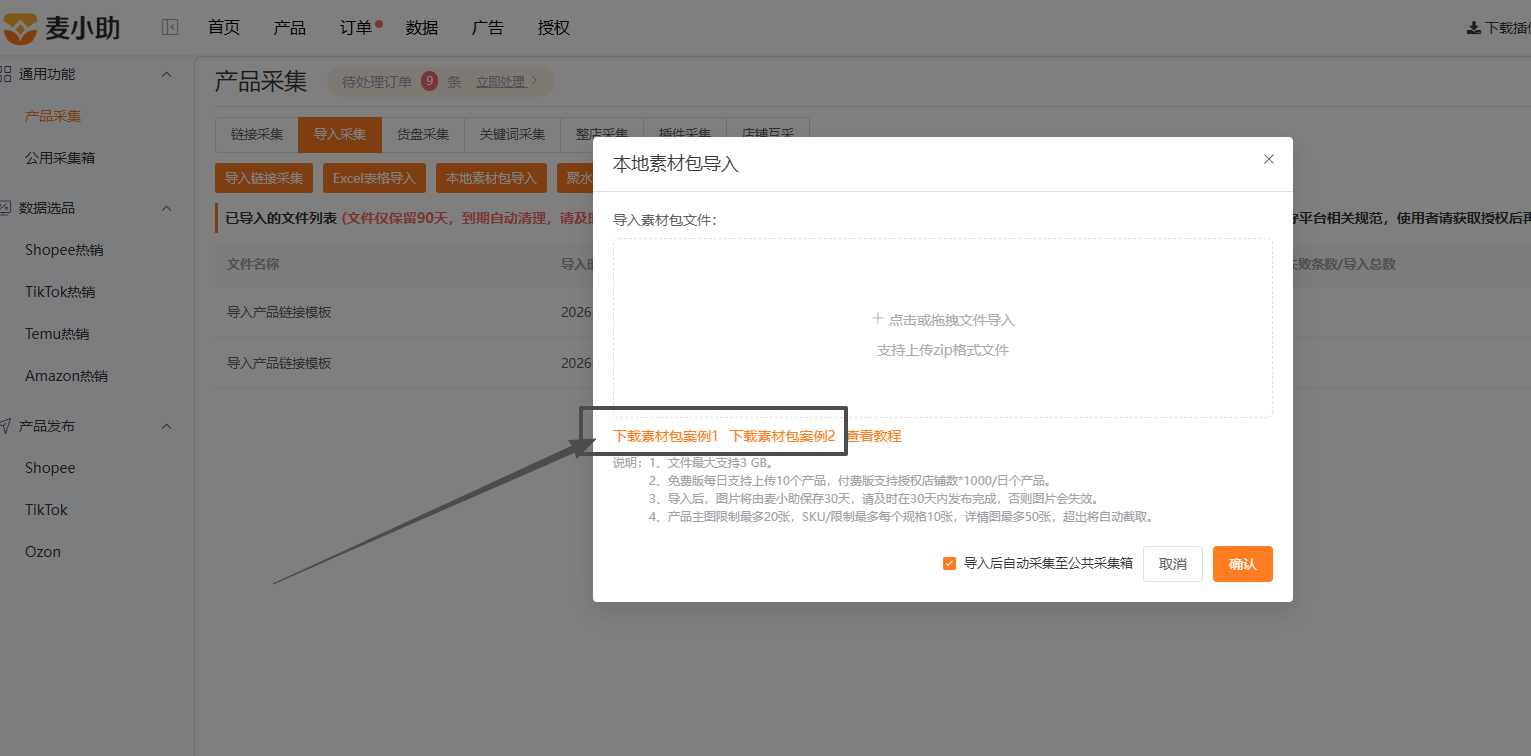The width and height of the screenshot is (1531, 756).
Task: Click the second 导入产品链接模板 row
Action: point(279,363)
